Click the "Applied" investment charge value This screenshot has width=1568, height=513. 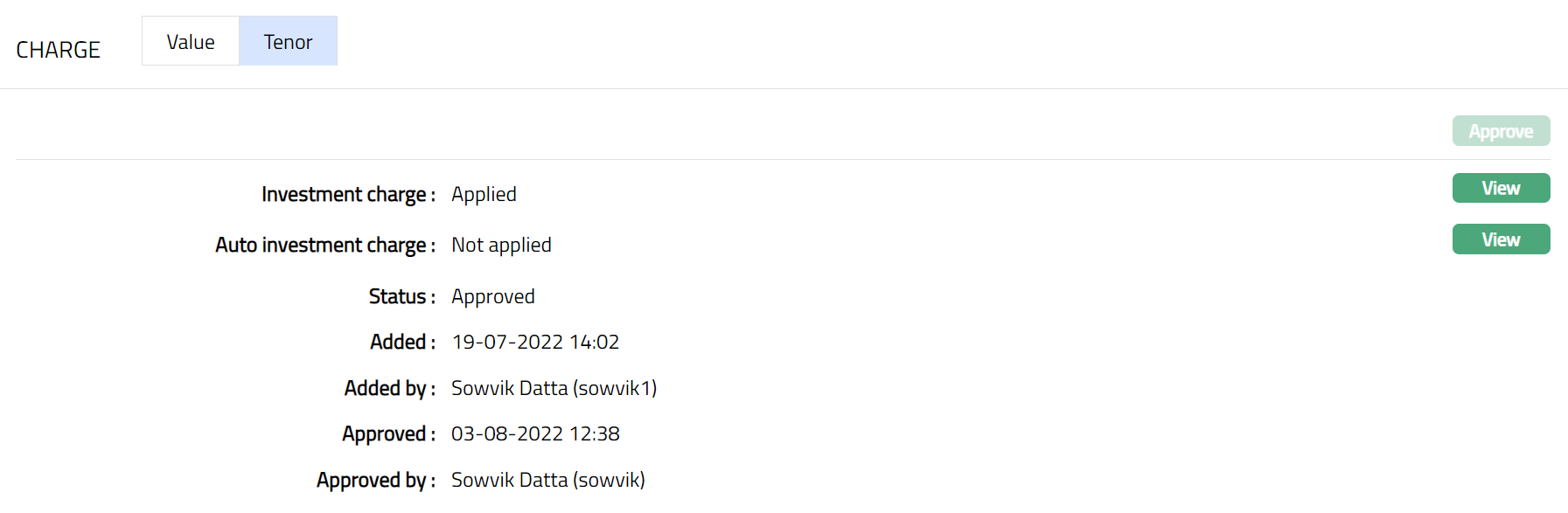coord(484,194)
